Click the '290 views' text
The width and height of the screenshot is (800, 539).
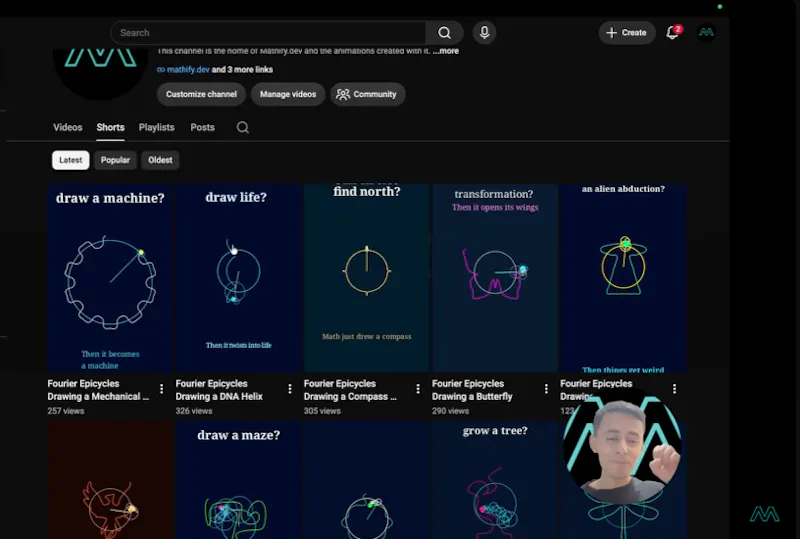450,411
